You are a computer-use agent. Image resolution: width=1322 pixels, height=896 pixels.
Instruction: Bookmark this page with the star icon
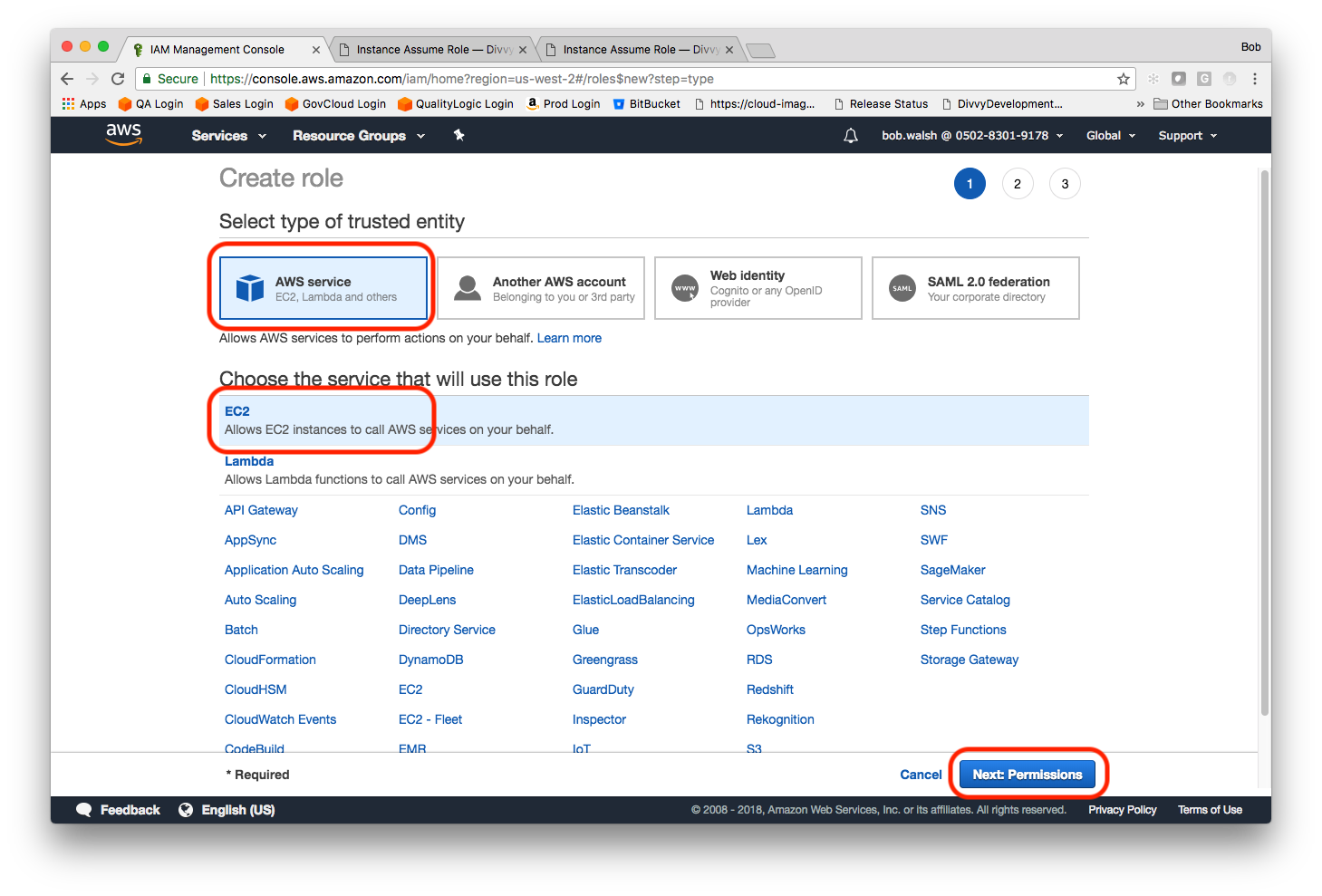coord(1124,79)
